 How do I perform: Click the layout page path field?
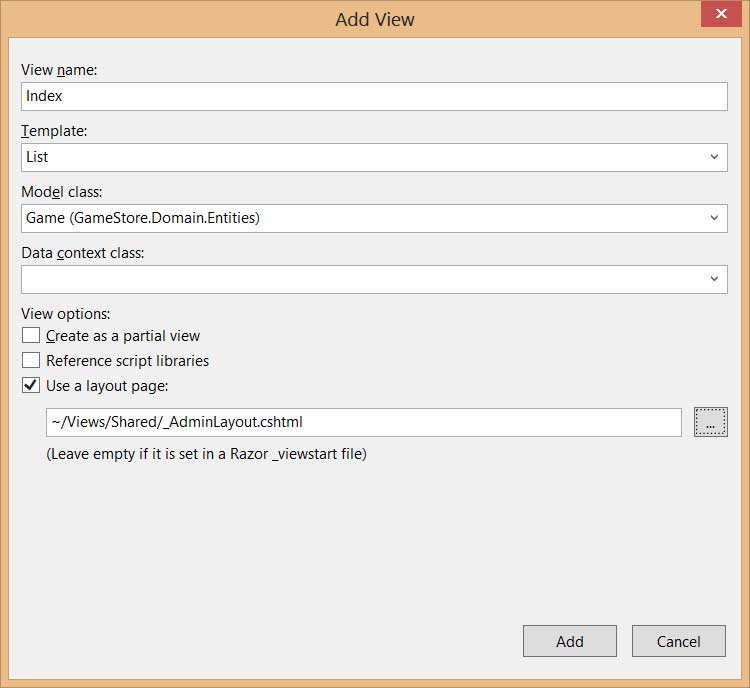[x=364, y=422]
